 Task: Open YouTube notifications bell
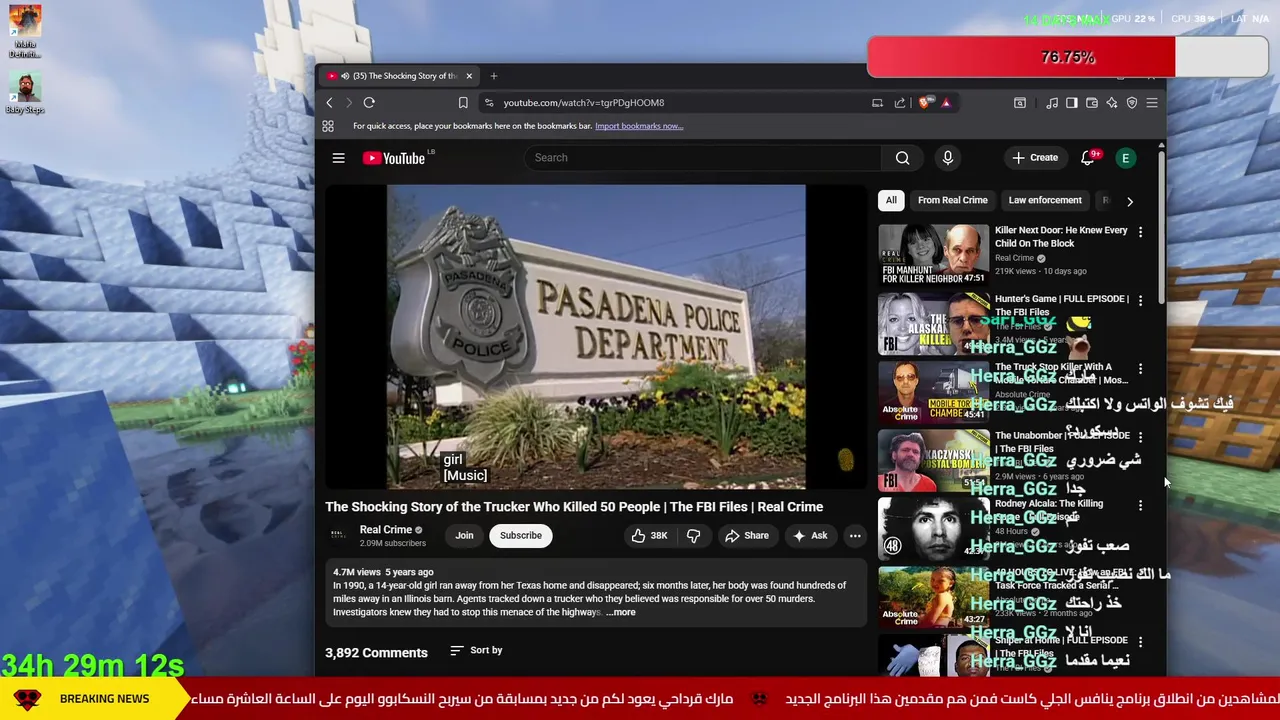(1088, 158)
